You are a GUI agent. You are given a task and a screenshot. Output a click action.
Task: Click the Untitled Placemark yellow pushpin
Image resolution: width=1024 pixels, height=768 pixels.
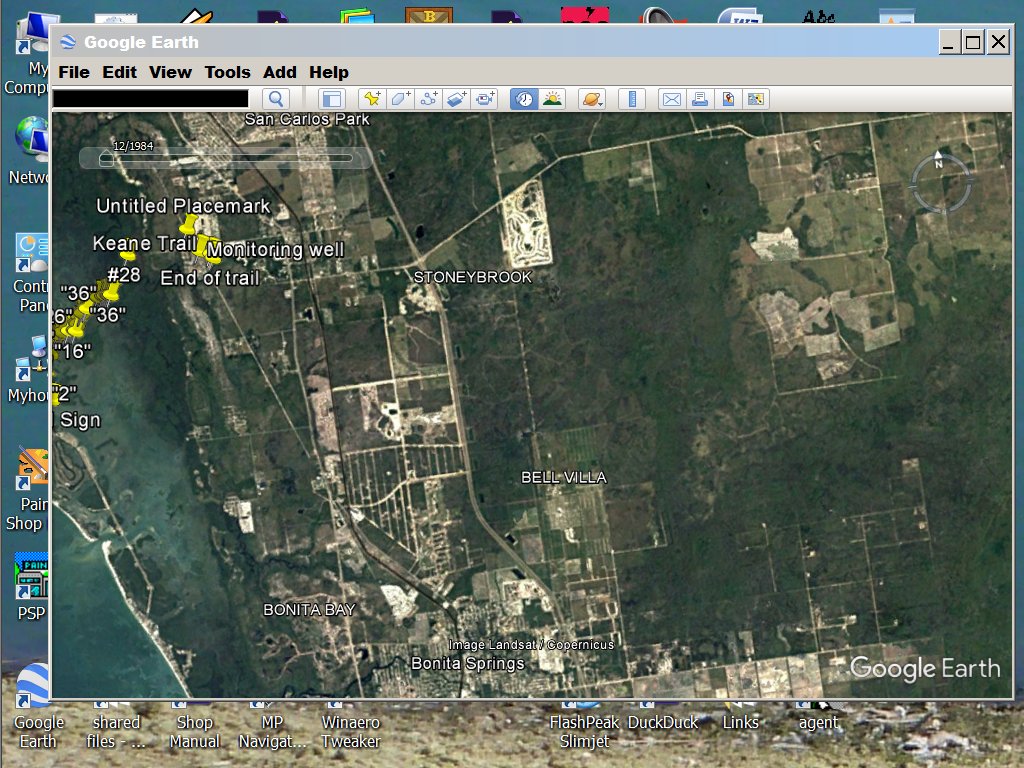pos(189,223)
